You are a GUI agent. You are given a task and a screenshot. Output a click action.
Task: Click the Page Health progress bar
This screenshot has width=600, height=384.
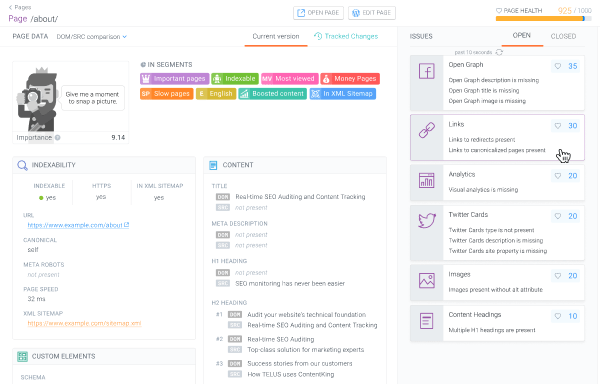coord(543,18)
